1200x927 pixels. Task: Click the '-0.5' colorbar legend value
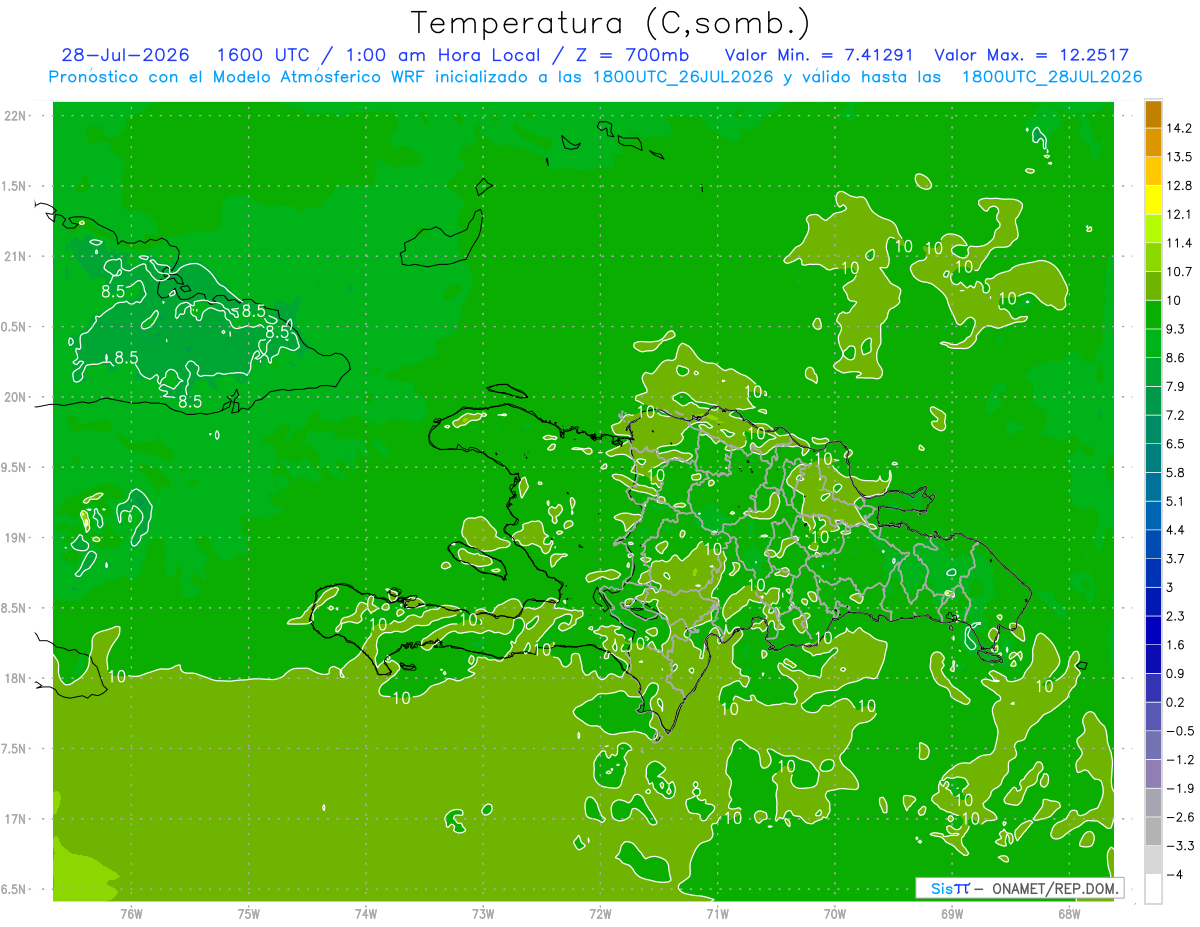pos(1179,731)
